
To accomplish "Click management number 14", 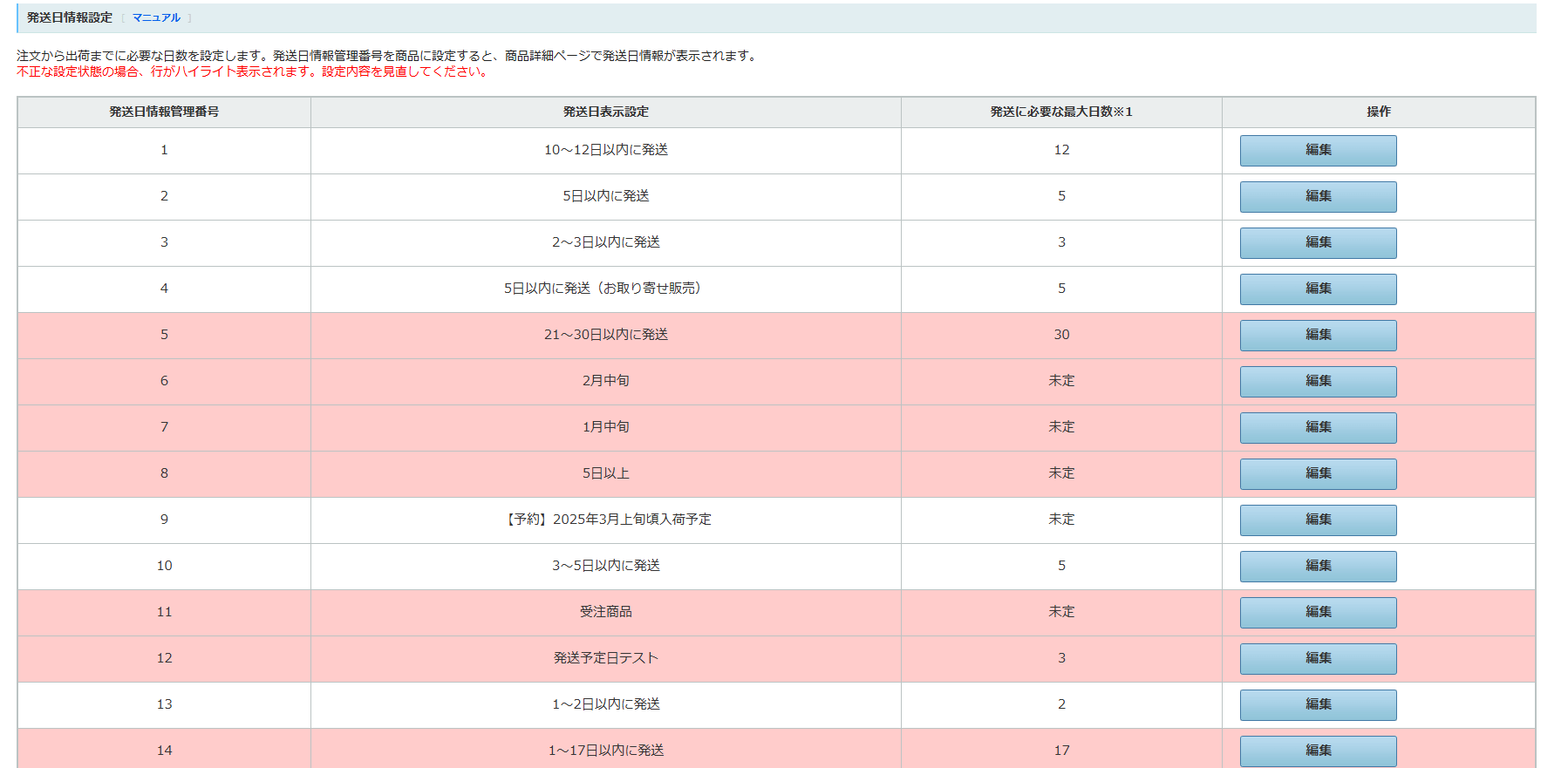I will coord(164,751).
